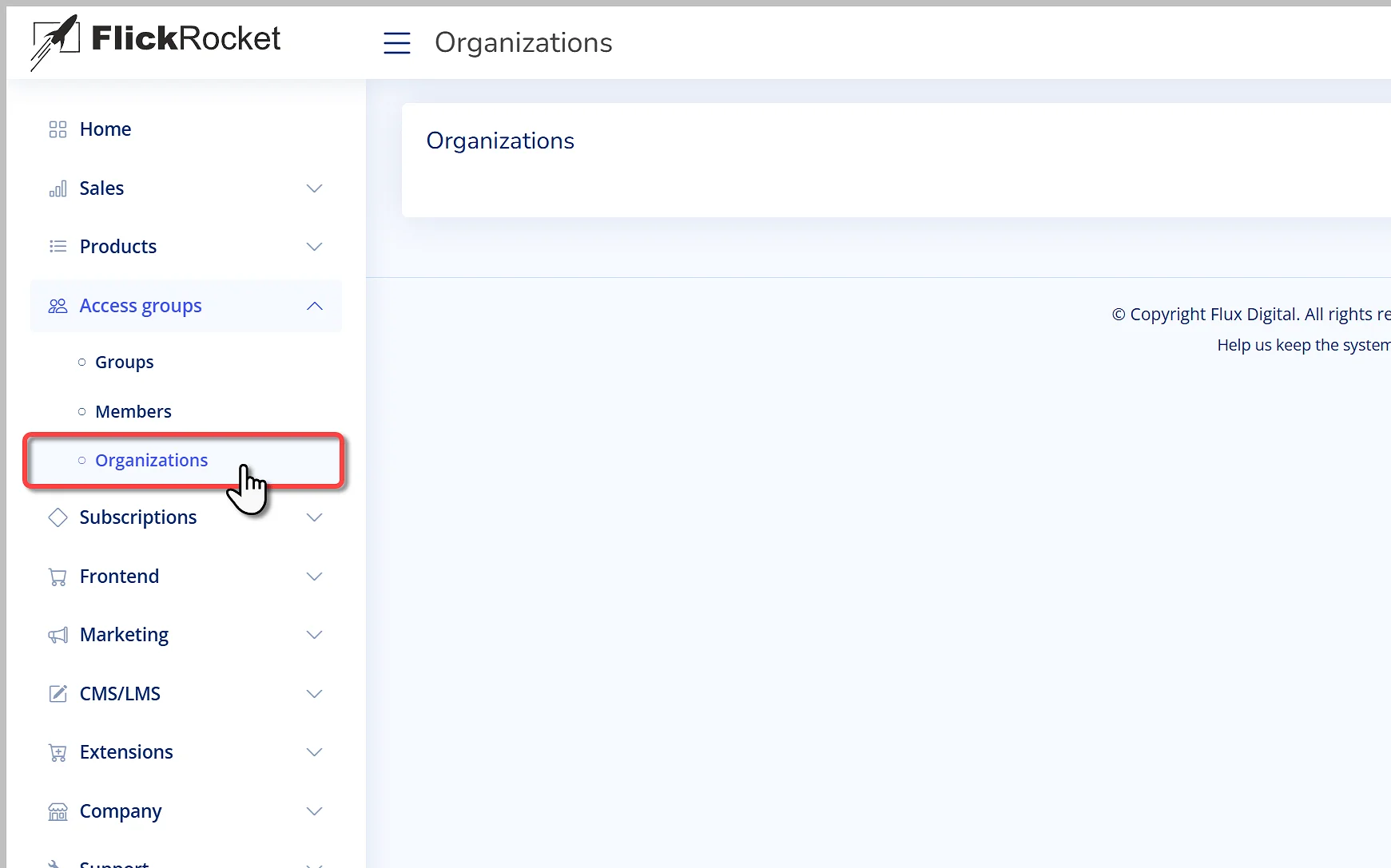Click the FlickRocket rocket logo
This screenshot has height=868, width=1391.
click(55, 41)
